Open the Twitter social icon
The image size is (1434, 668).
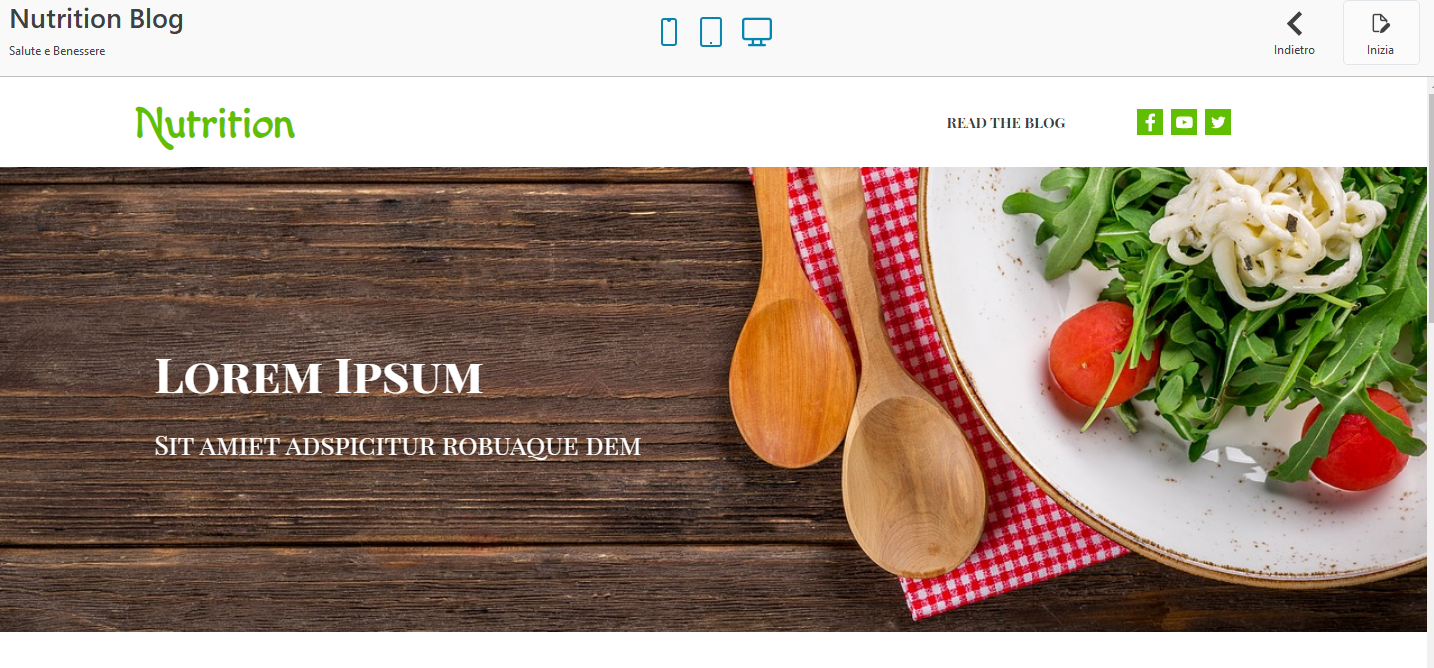click(1218, 122)
